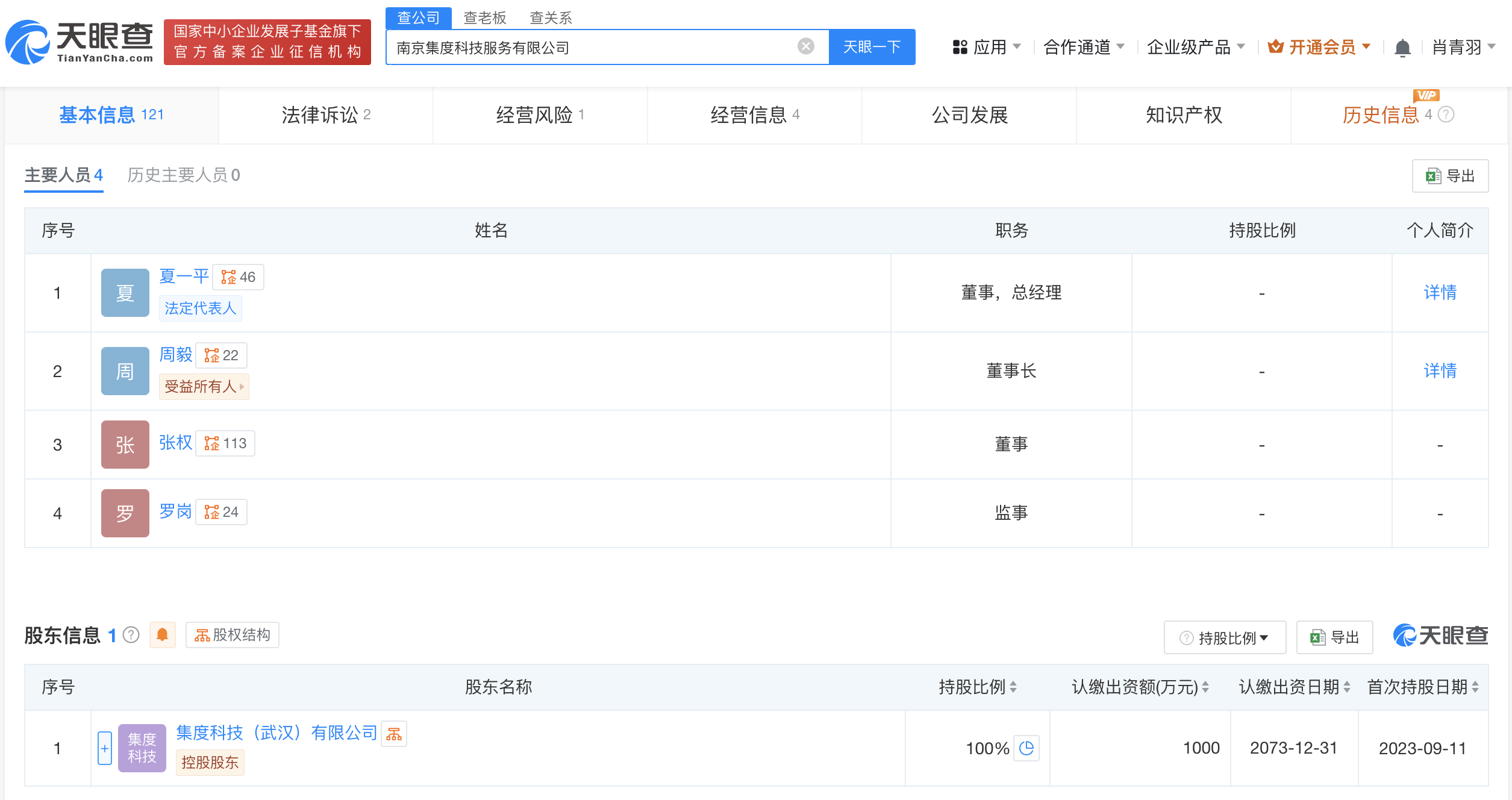Click the 董事，总经理 position cell

pos(1011,293)
